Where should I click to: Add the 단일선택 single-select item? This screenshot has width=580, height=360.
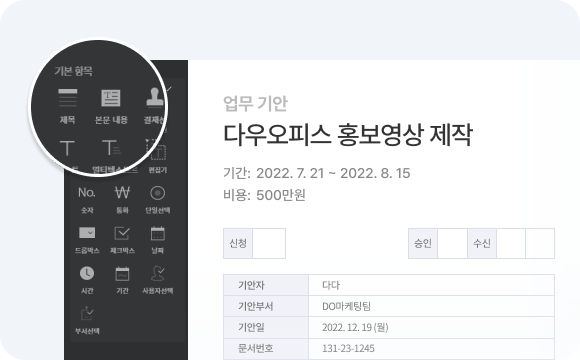pyautogui.click(x=158, y=200)
